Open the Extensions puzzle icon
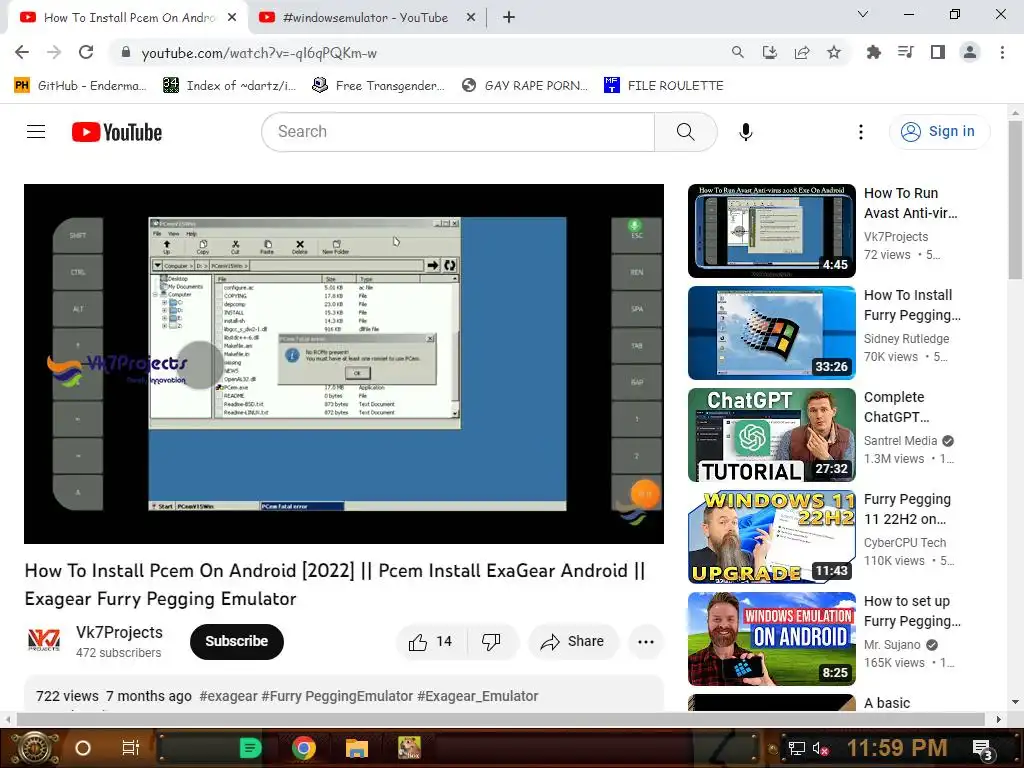 click(x=873, y=52)
